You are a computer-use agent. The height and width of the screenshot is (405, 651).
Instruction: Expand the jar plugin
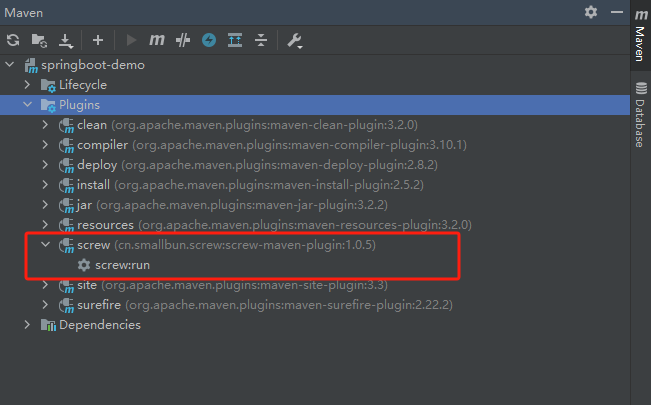click(45, 204)
